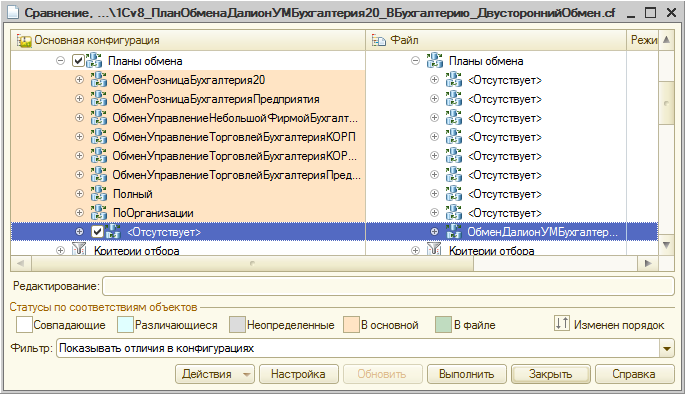
Task: Click the В основной color swatch
Action: click(x=351, y=325)
